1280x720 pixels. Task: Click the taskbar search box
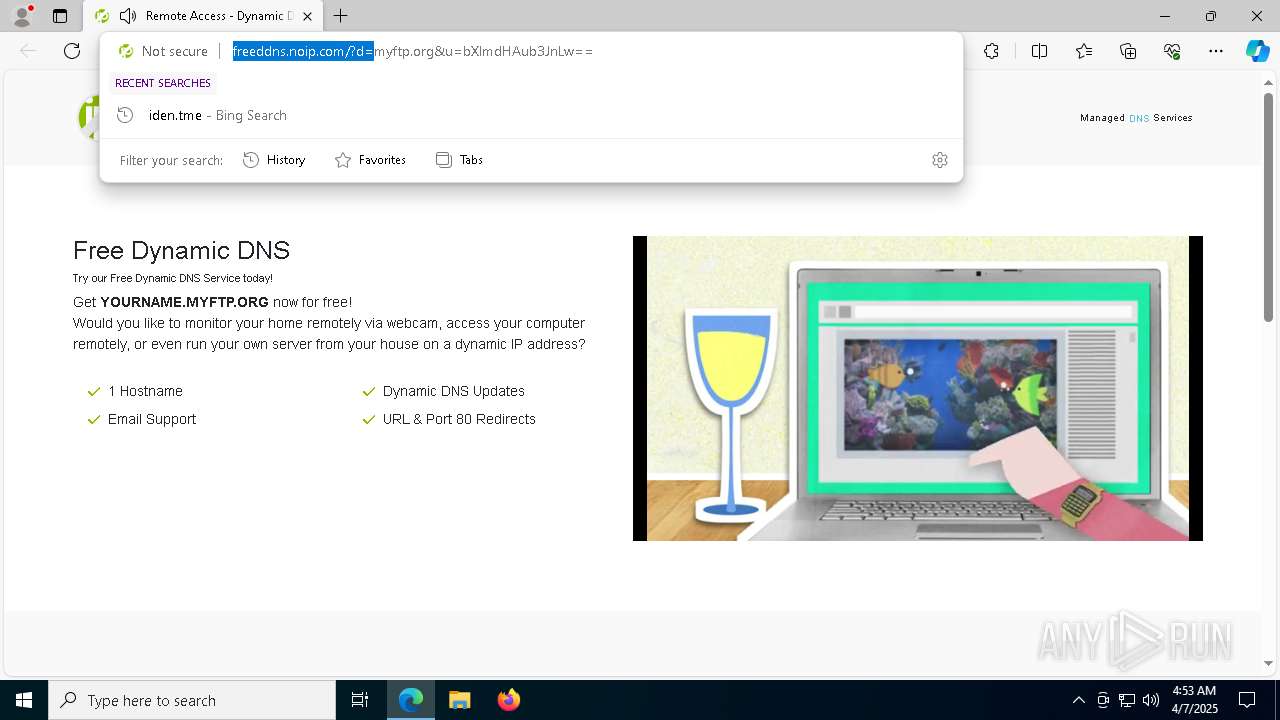pyautogui.click(x=192, y=700)
